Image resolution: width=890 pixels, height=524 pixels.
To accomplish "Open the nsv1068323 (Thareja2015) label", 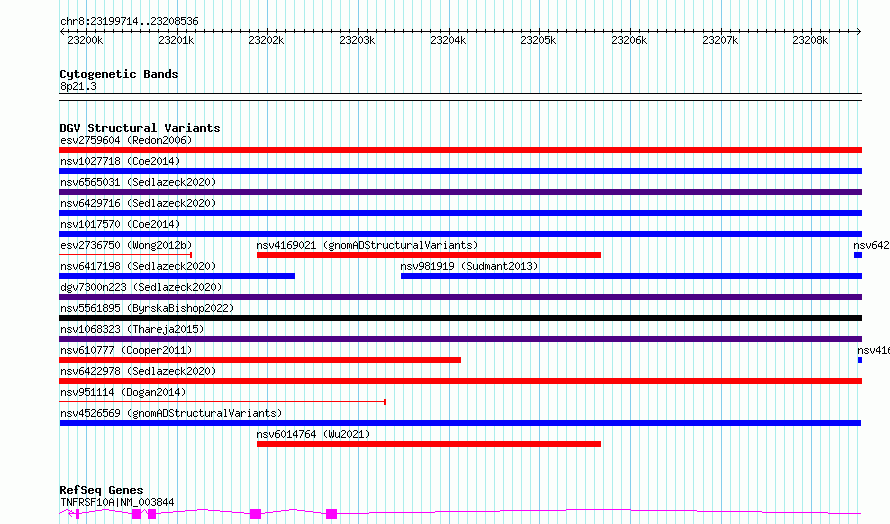I will coord(132,329).
